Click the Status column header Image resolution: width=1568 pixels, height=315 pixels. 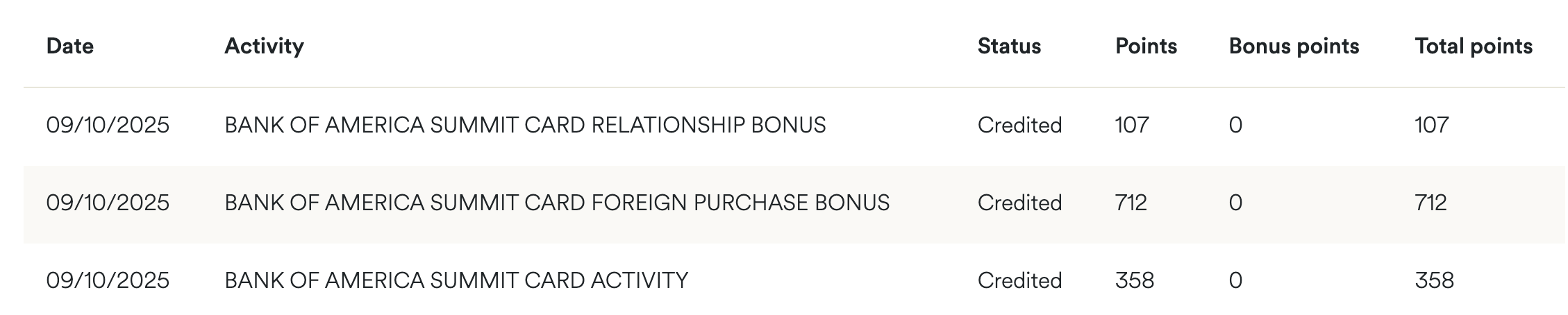click(1009, 46)
